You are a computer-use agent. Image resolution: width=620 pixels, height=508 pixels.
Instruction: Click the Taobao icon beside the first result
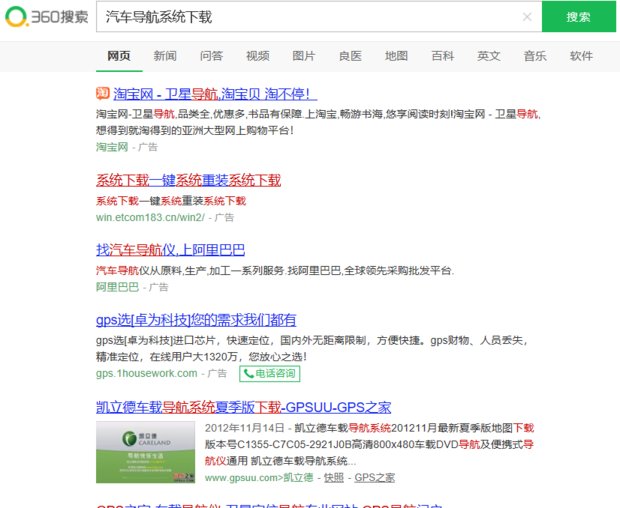103,93
